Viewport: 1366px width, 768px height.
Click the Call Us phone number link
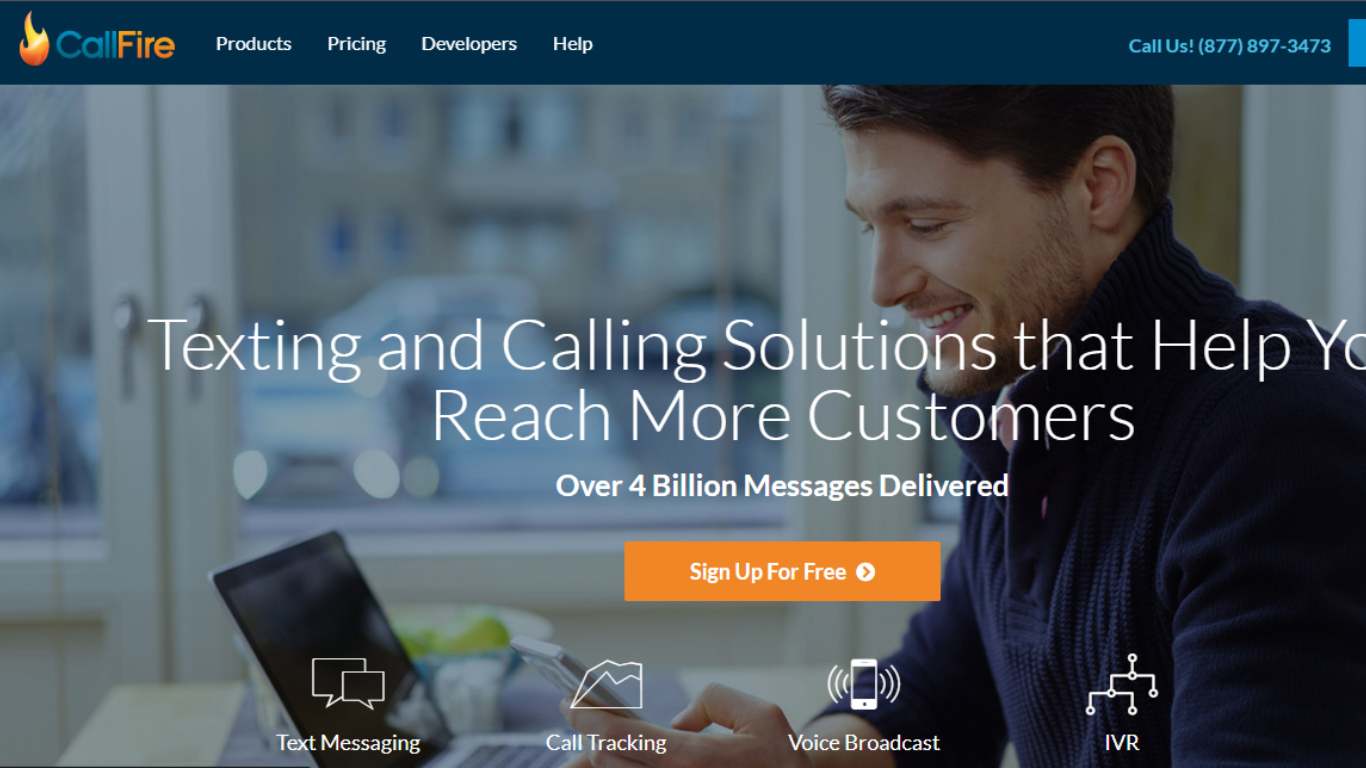[x=1230, y=46]
